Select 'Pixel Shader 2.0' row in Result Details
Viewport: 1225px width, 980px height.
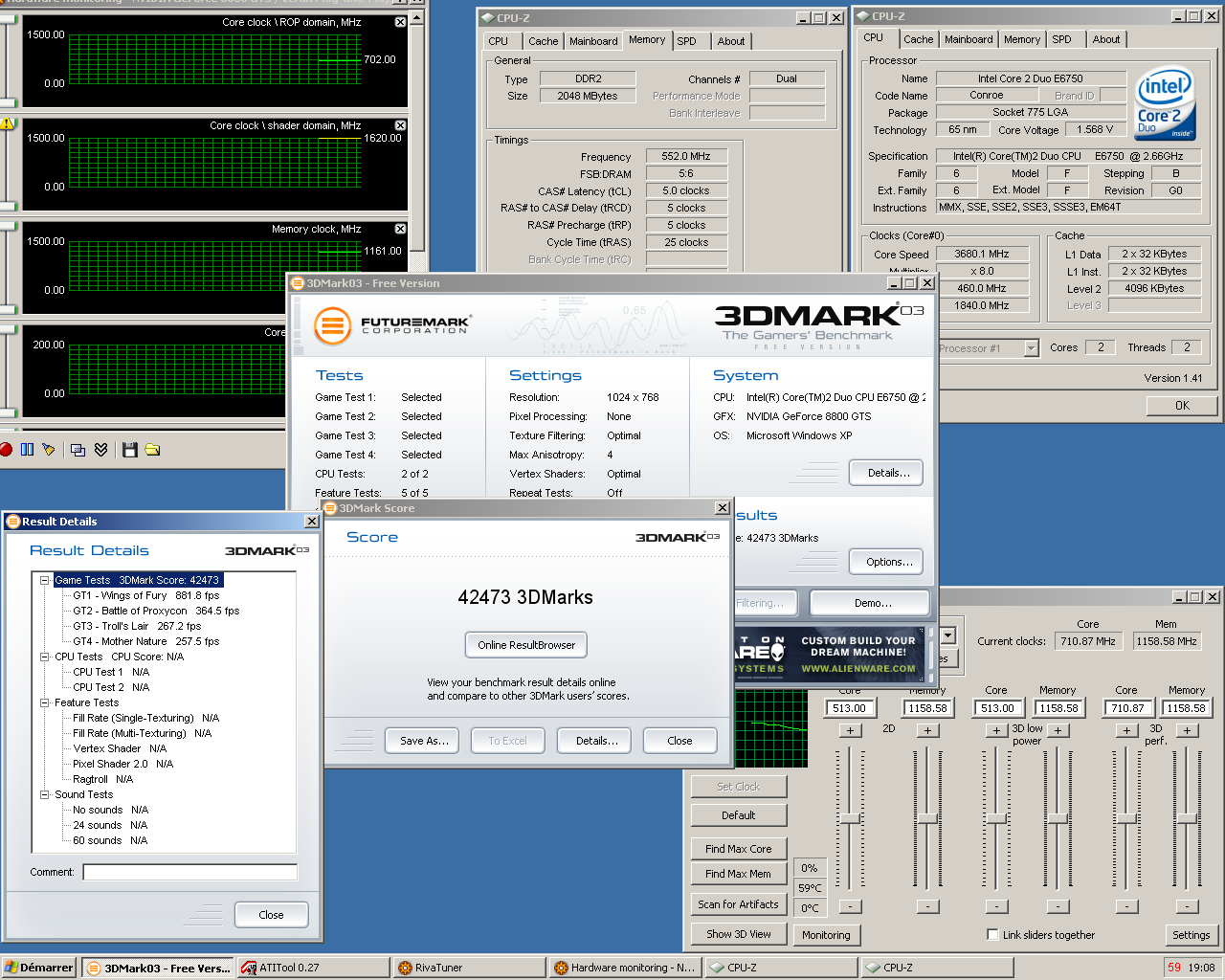(123, 764)
